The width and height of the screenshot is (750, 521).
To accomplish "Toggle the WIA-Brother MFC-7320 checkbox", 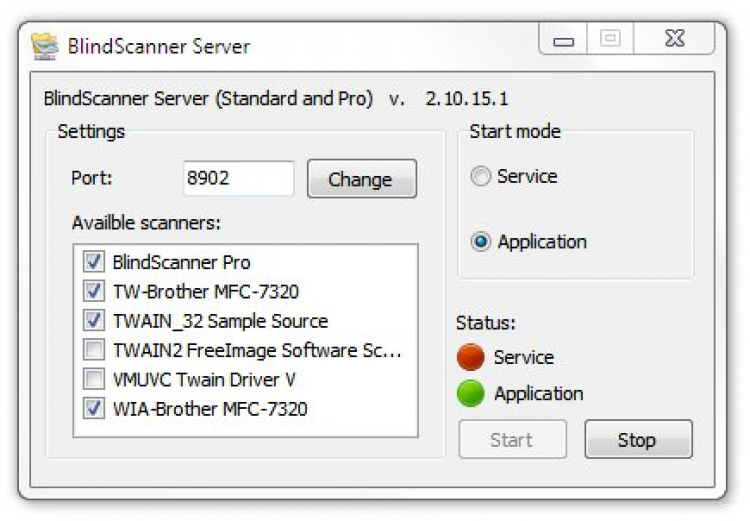I will (94, 408).
